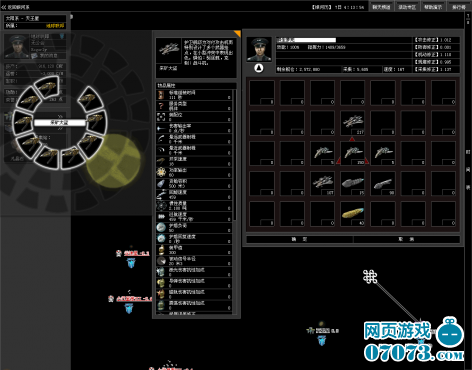The width and height of the screenshot is (472, 370).
Task: Click the white label at the radial menu center
Action: (x=59, y=123)
